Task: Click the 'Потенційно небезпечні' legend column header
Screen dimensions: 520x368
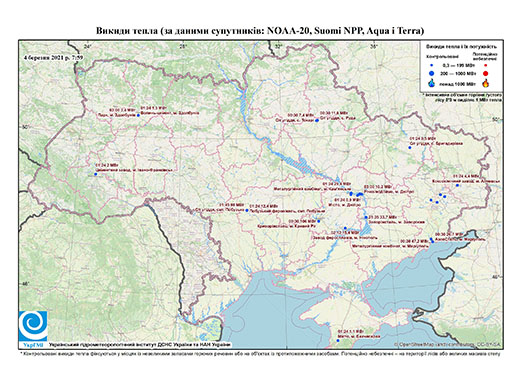Action: pyautogui.click(x=485, y=56)
